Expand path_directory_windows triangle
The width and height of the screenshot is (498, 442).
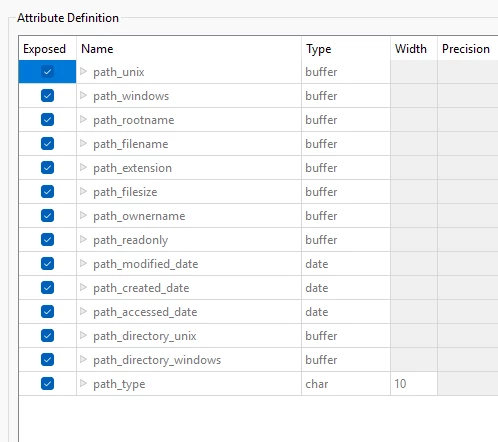(83, 359)
